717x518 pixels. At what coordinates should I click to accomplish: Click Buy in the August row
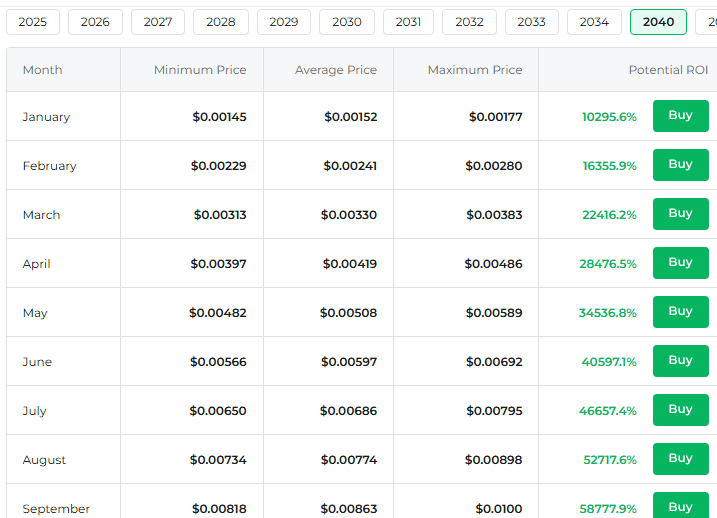point(680,459)
